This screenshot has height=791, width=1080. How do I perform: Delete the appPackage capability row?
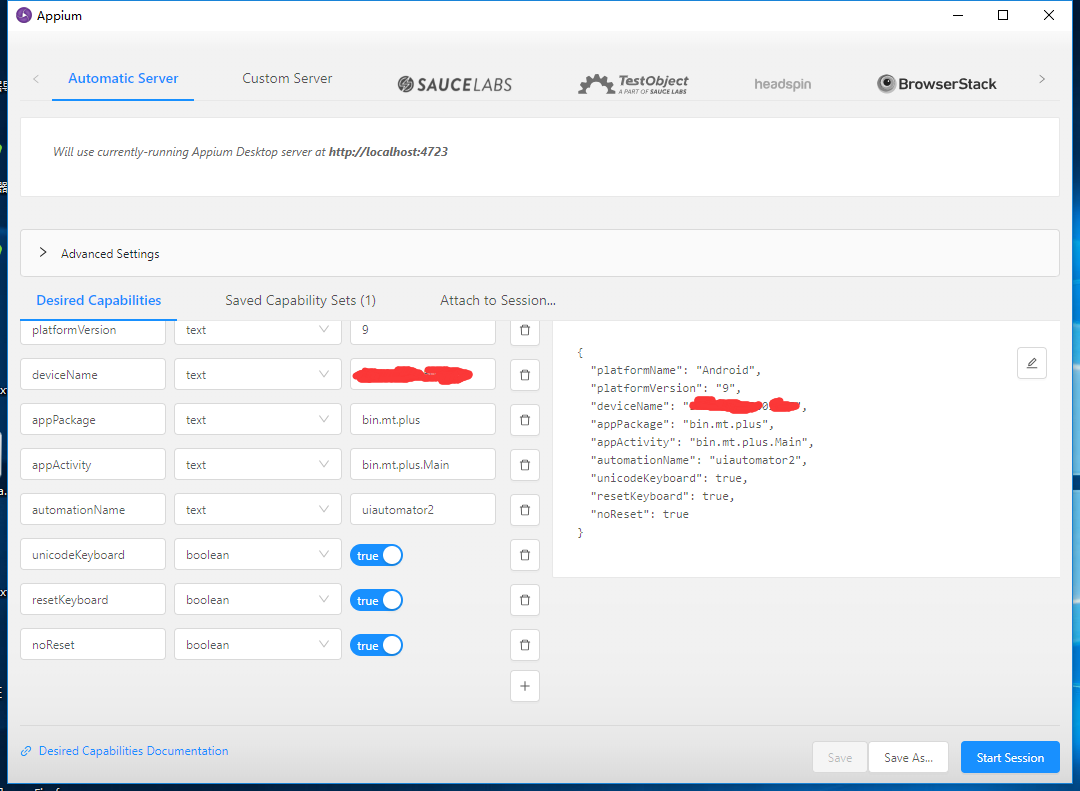click(x=524, y=420)
